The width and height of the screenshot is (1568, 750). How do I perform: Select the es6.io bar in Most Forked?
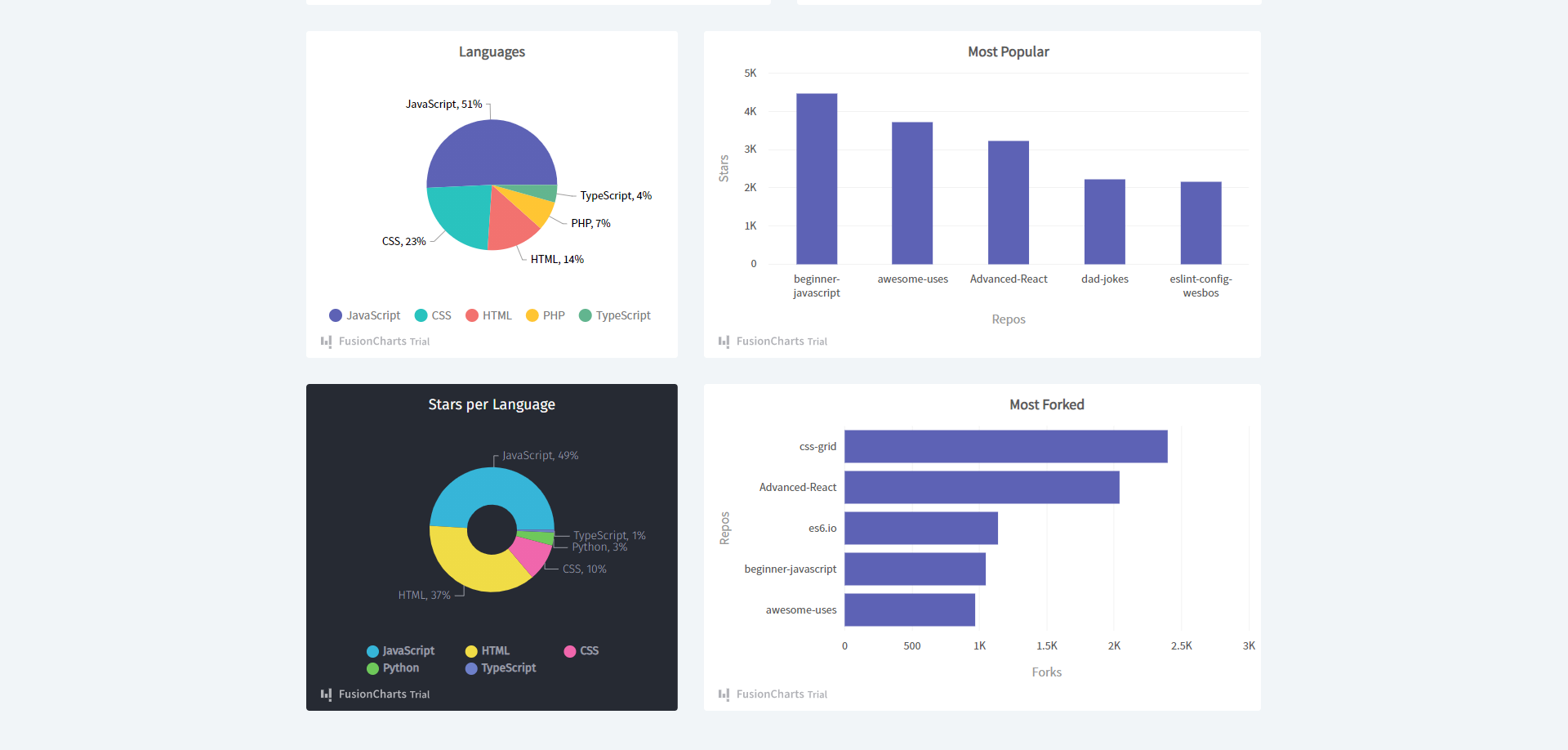pyautogui.click(x=920, y=529)
